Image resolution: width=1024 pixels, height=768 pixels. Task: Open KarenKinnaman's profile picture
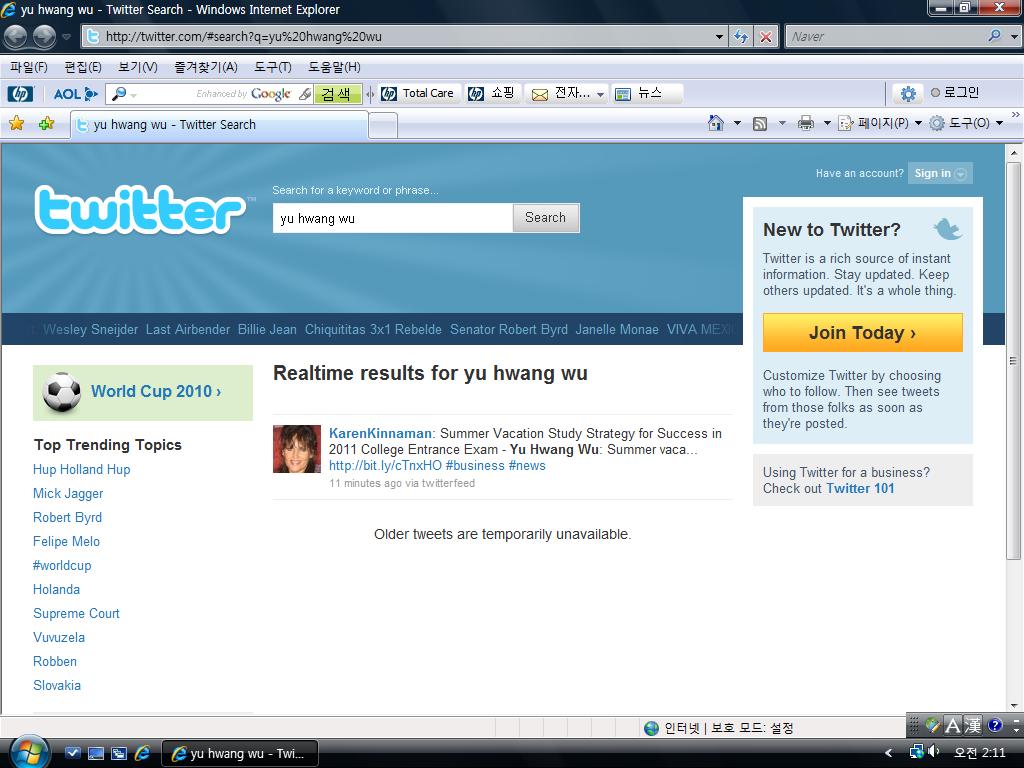click(x=297, y=449)
